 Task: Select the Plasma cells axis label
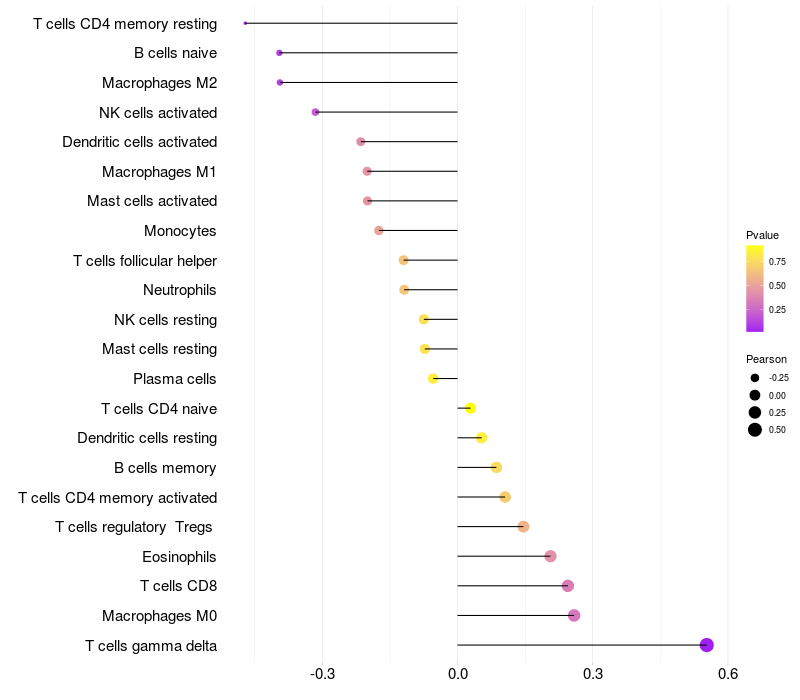pos(175,379)
